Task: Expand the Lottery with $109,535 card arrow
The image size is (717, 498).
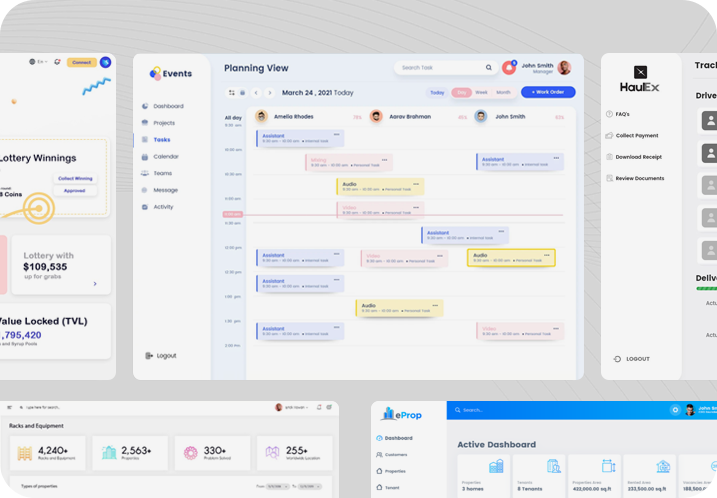Action: tap(95, 284)
